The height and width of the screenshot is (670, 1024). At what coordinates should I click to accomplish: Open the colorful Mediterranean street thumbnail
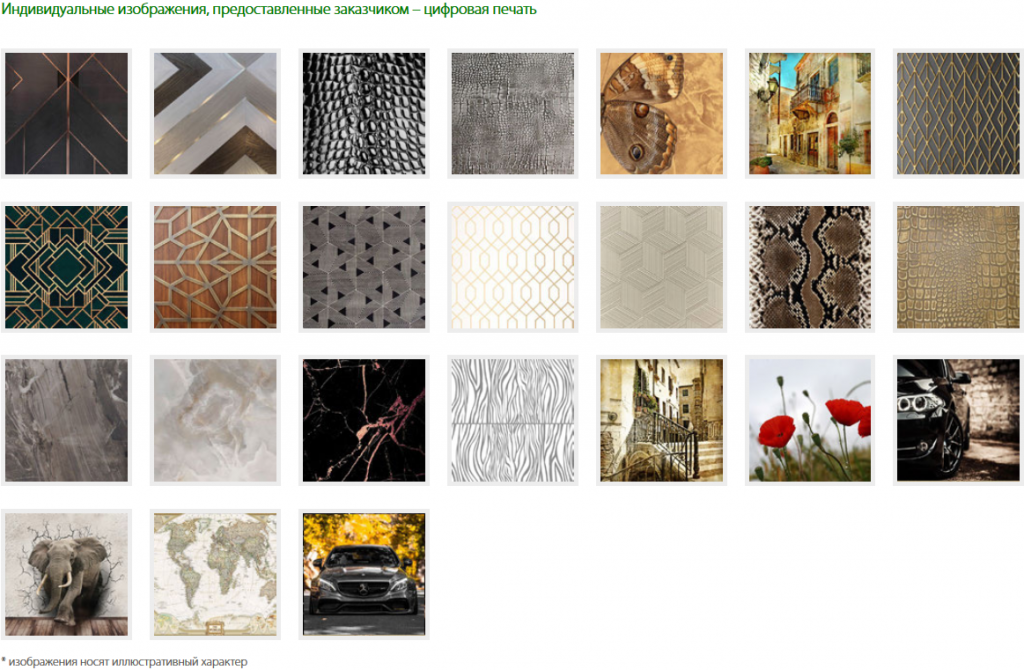[x=810, y=114]
